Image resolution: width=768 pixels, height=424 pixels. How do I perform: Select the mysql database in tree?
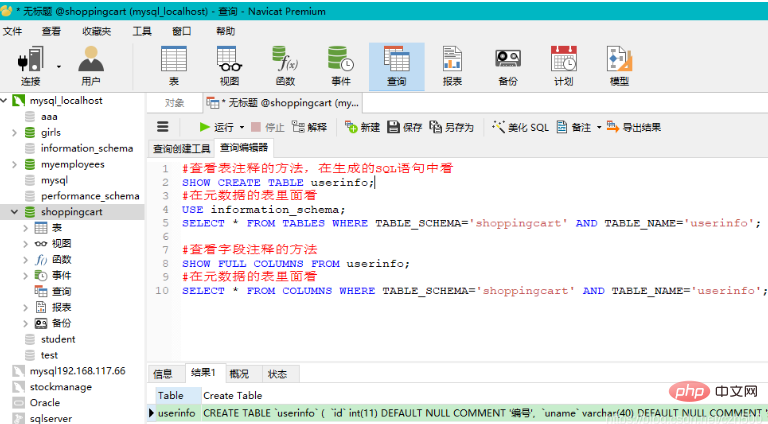(x=54, y=180)
